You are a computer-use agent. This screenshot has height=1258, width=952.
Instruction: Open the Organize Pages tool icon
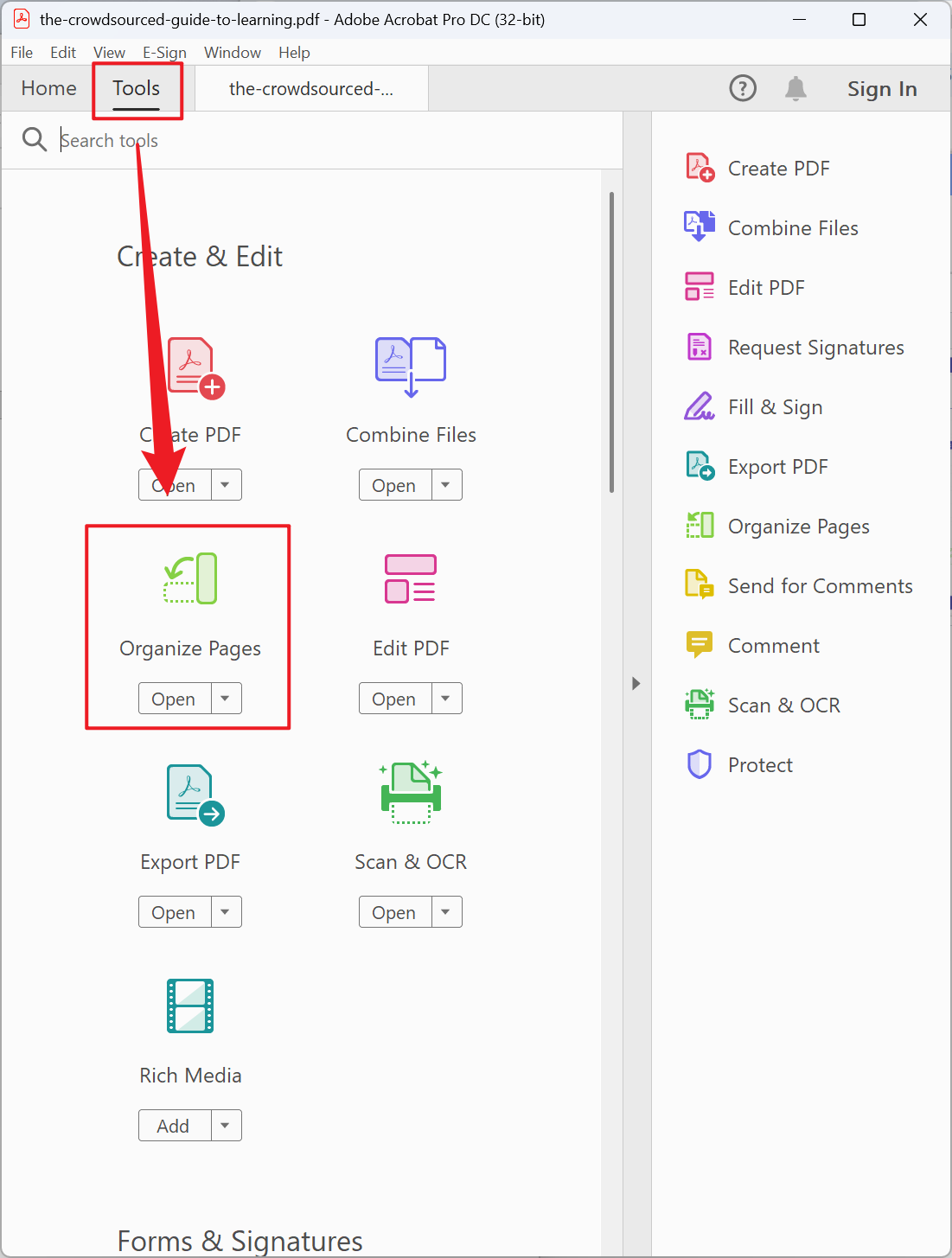[x=189, y=578]
